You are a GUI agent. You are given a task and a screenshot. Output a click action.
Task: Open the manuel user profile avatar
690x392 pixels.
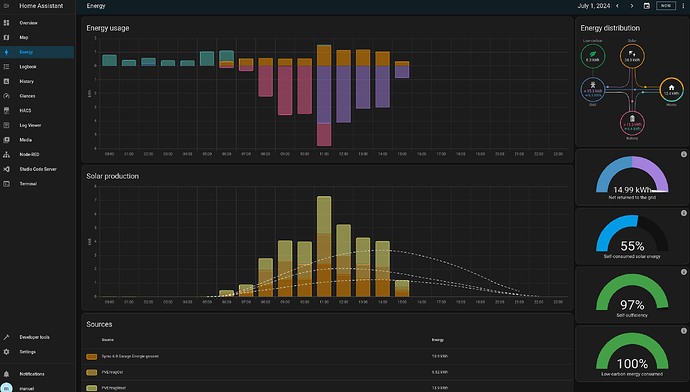tap(6, 388)
